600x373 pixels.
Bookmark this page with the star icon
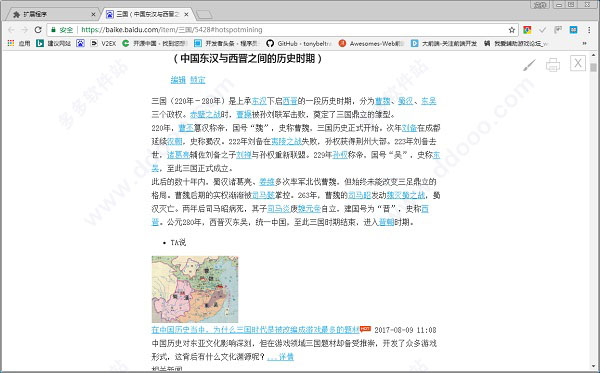tap(512, 30)
